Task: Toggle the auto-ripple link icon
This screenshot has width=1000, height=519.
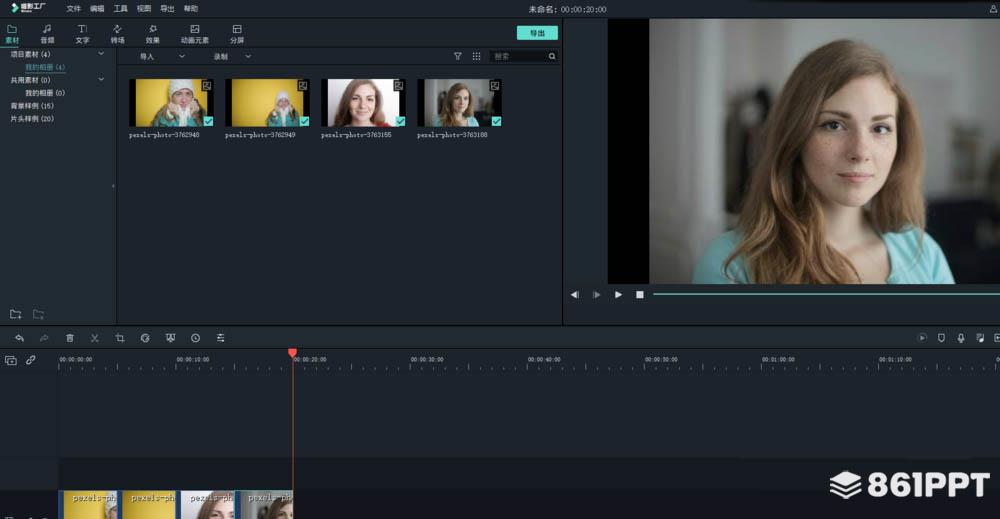Action: [31, 360]
